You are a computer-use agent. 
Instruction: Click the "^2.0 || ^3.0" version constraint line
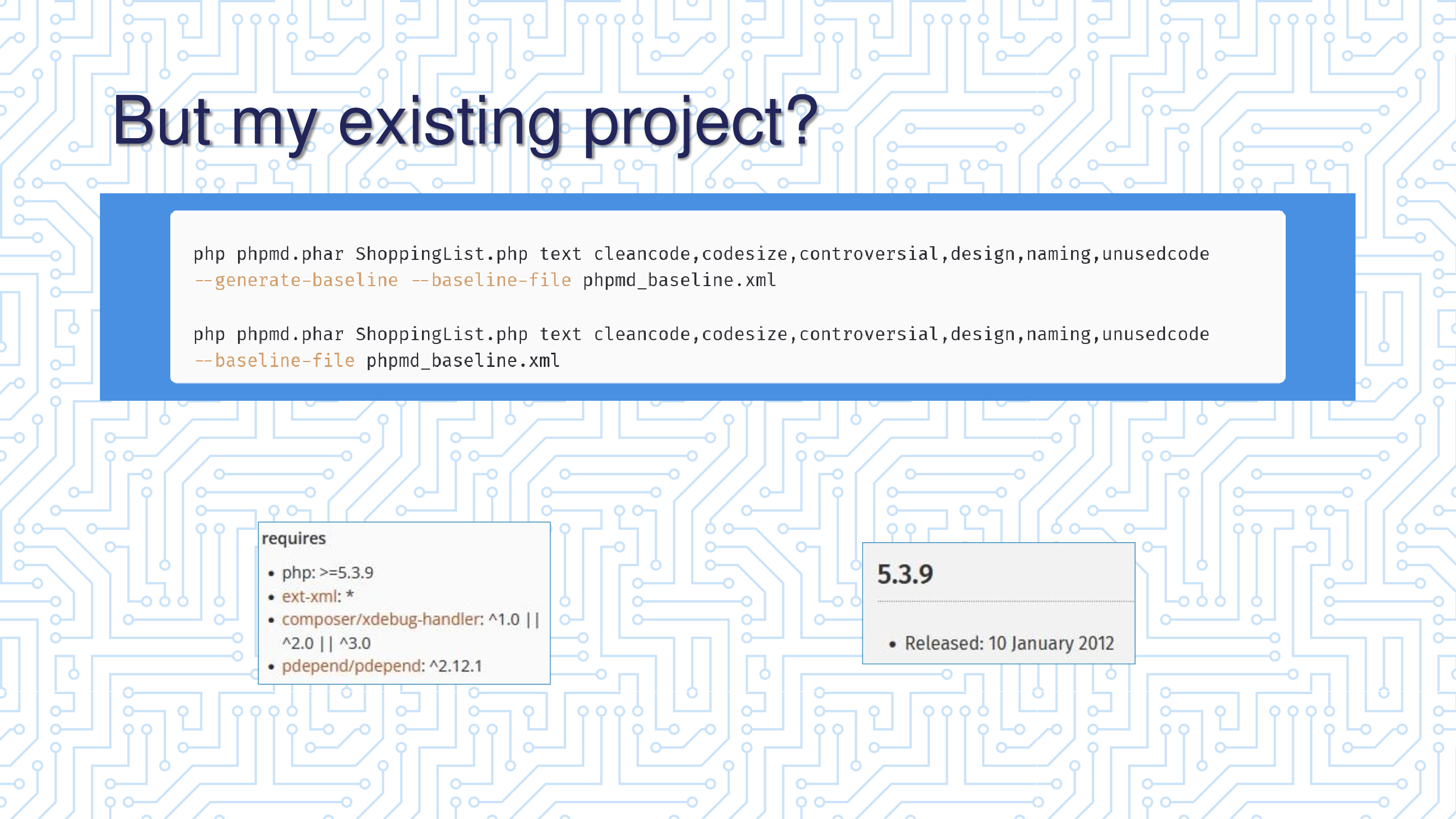[x=326, y=643]
